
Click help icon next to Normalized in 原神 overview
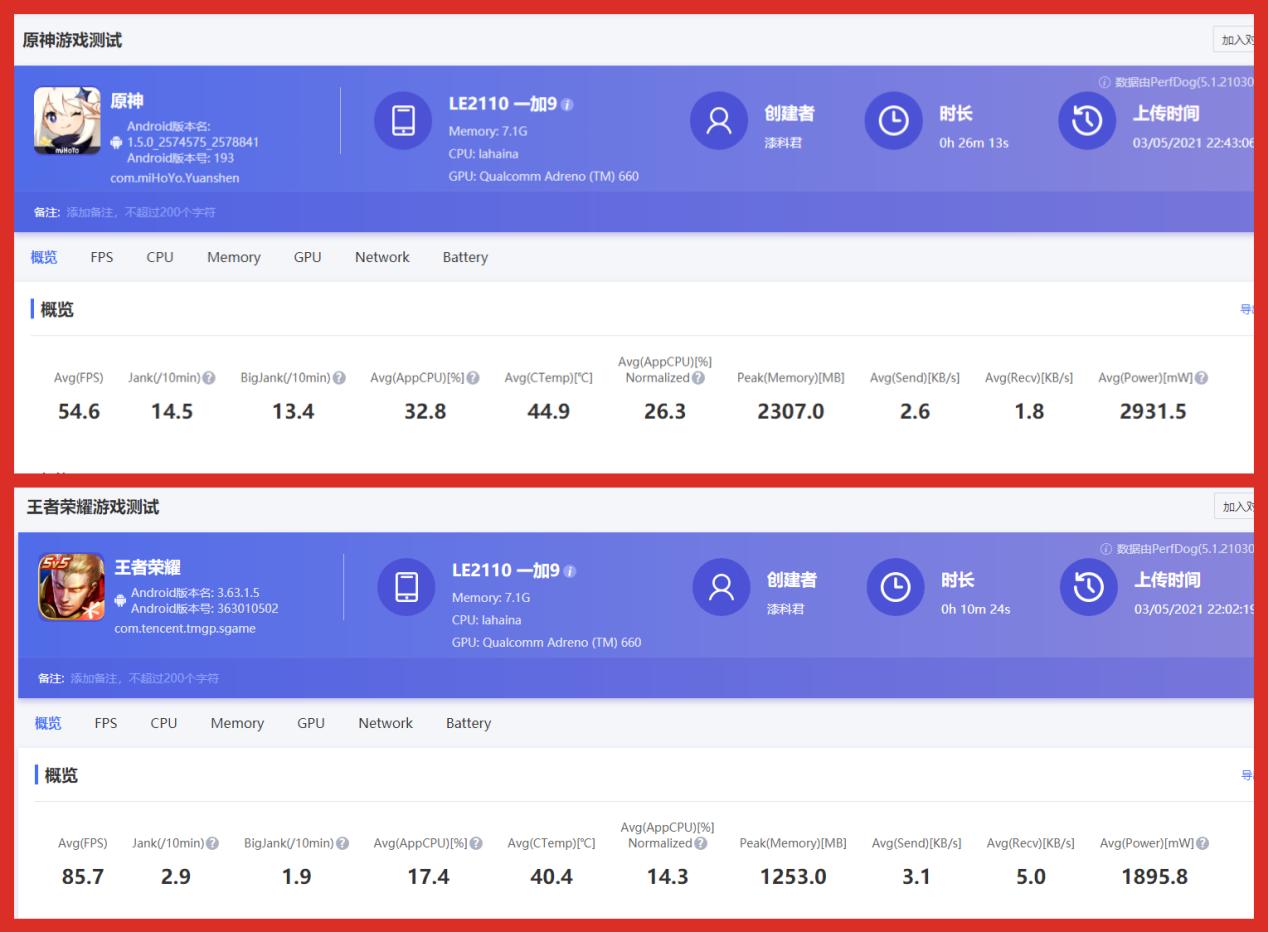(698, 378)
